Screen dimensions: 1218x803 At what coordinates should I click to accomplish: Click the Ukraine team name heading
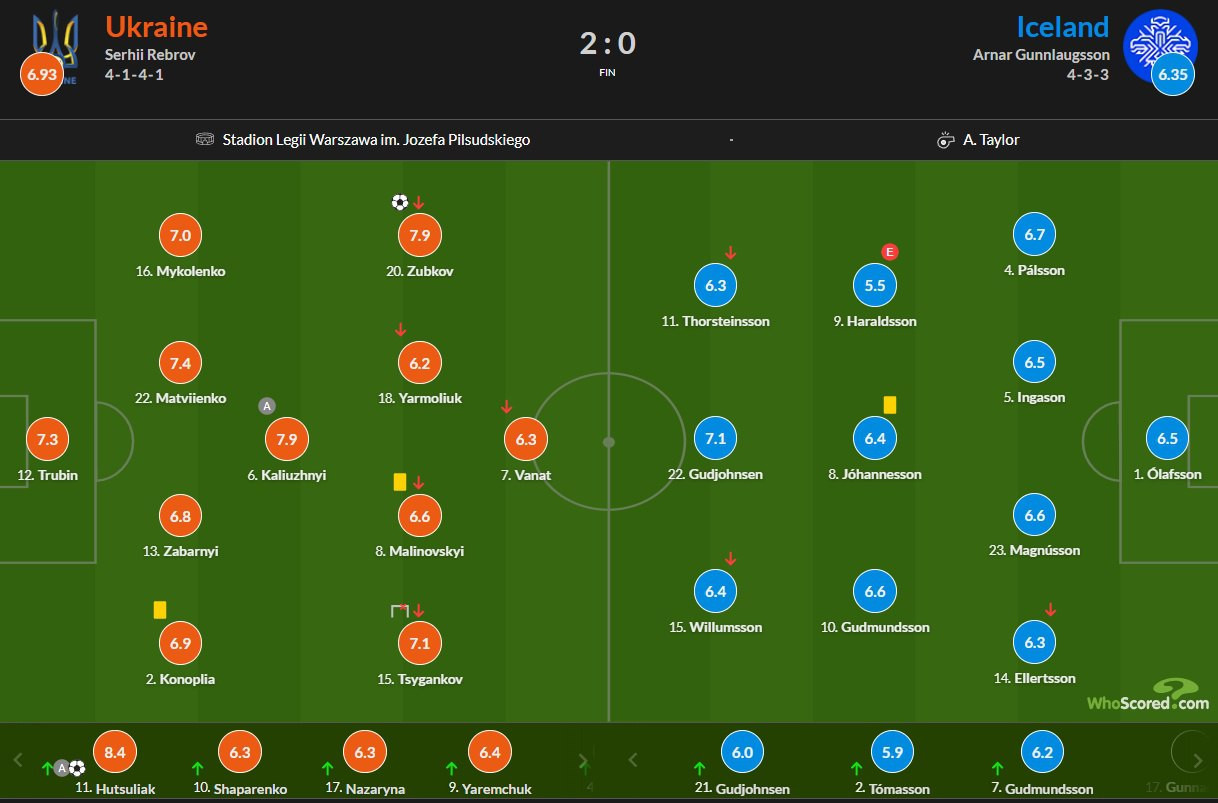[x=156, y=27]
